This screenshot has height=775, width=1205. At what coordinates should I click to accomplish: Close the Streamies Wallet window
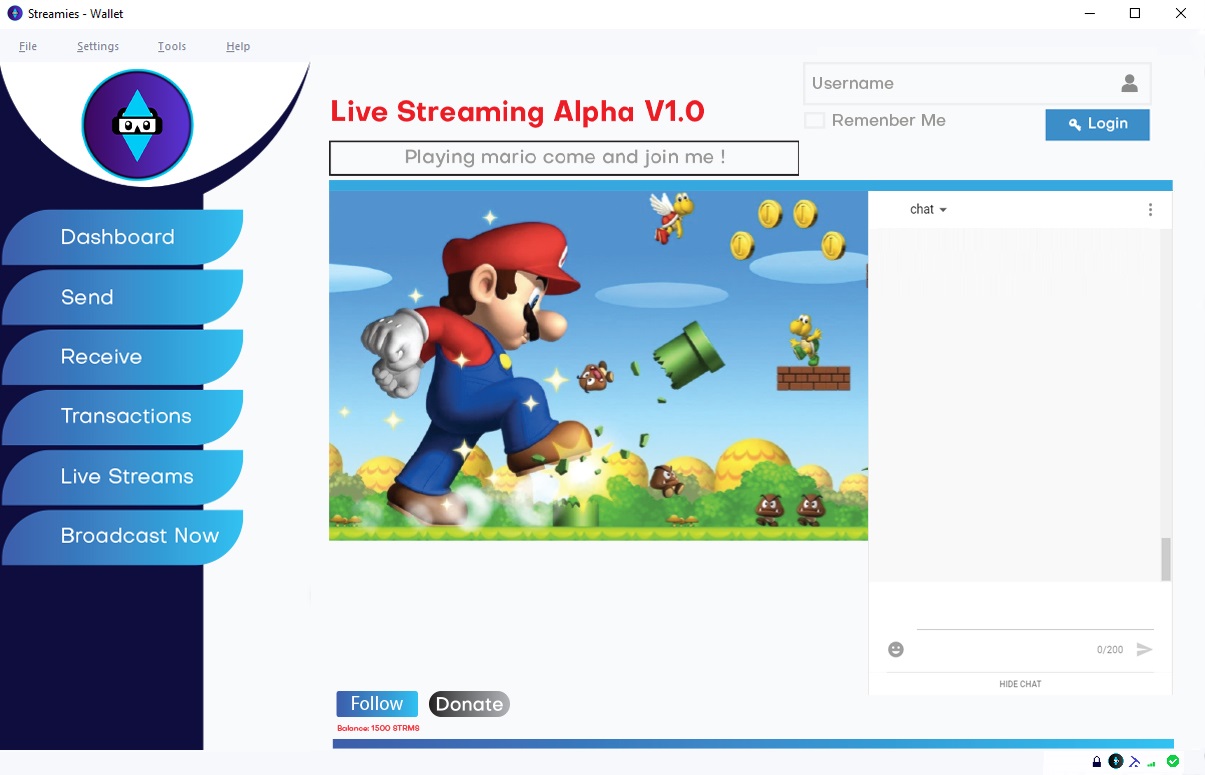tap(1180, 14)
